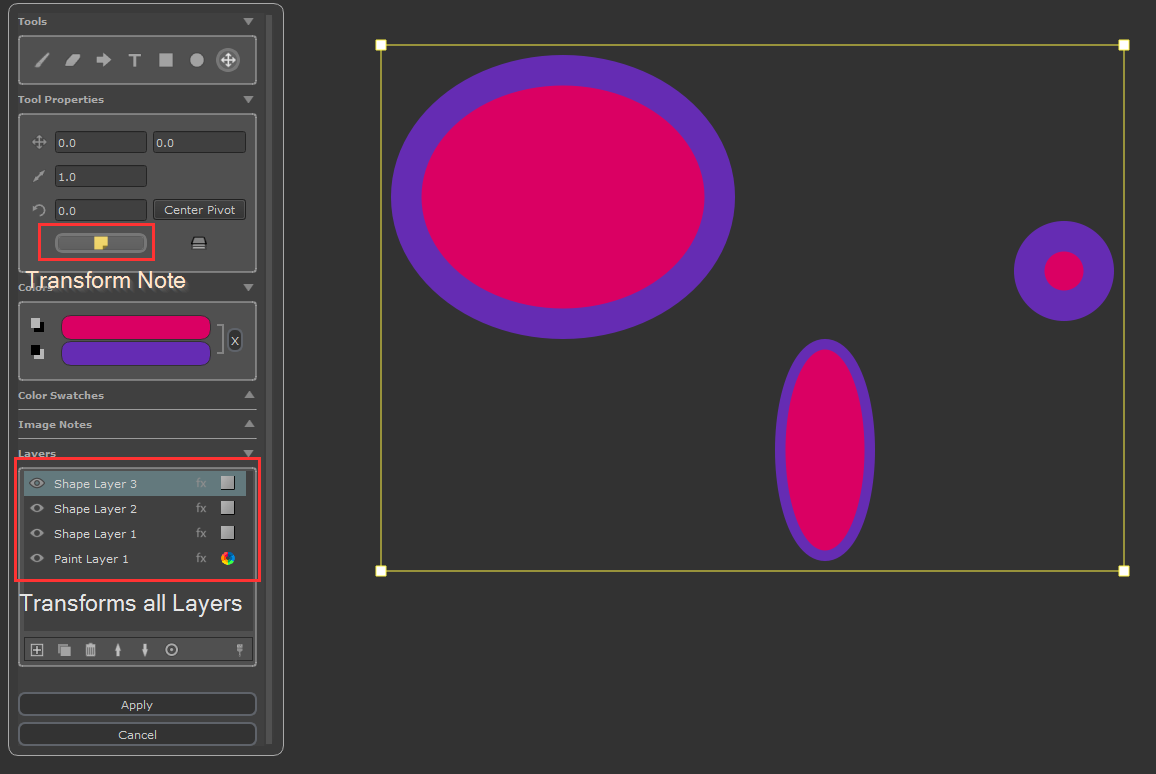Screen dimensions: 1156x774
Task: Click the pink foreground color swatch
Action: (136, 328)
